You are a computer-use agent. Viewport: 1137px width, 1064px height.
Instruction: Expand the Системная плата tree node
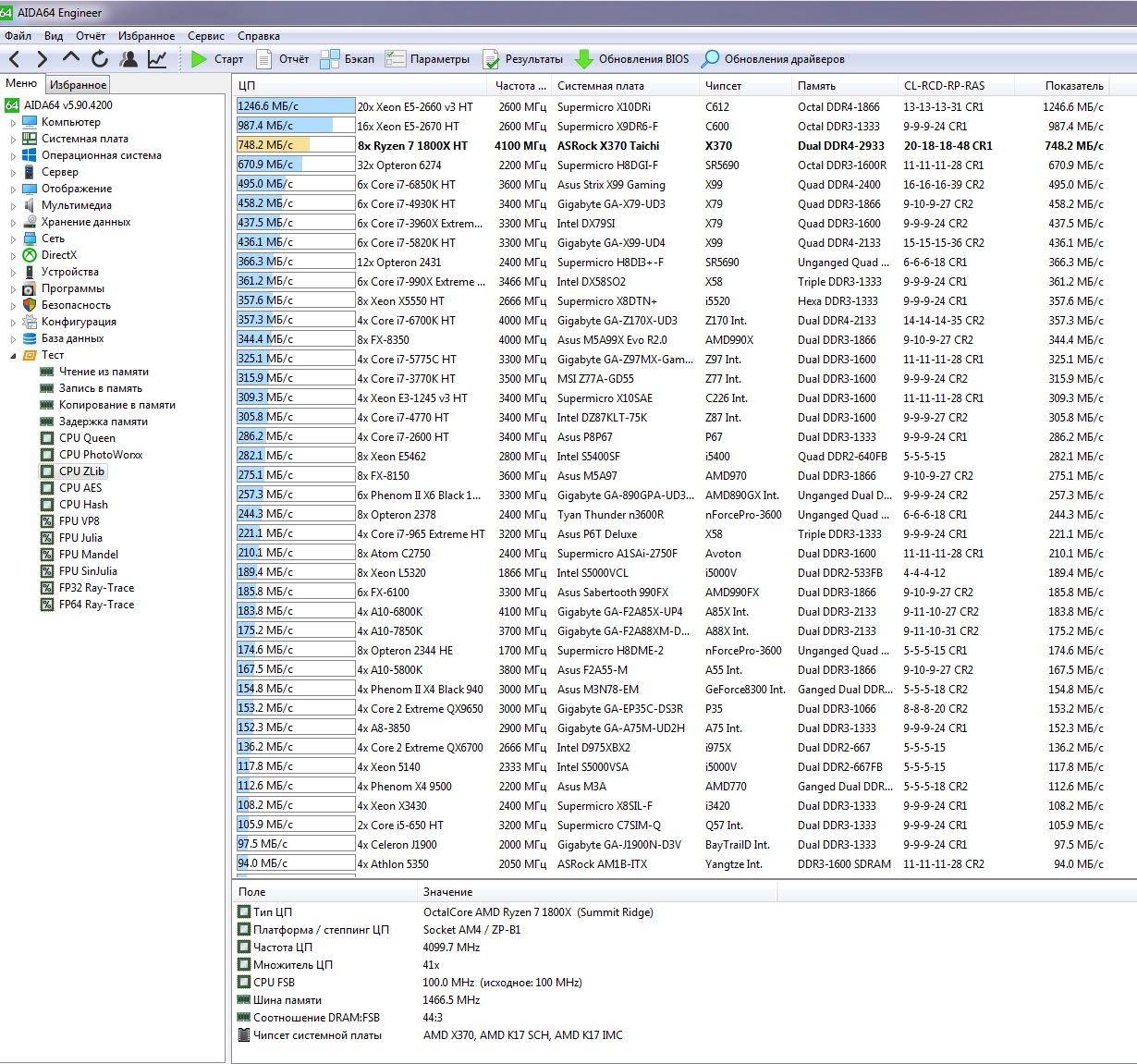pyautogui.click(x=13, y=139)
